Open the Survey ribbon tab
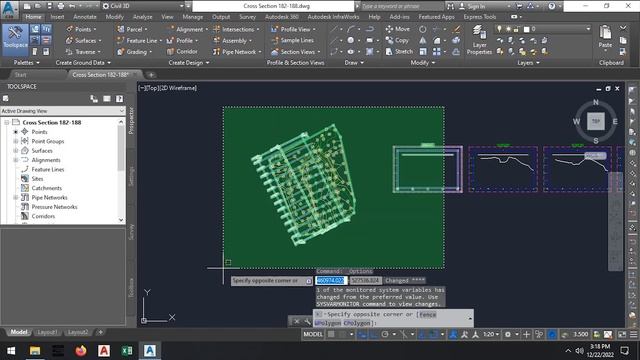 [247, 17]
